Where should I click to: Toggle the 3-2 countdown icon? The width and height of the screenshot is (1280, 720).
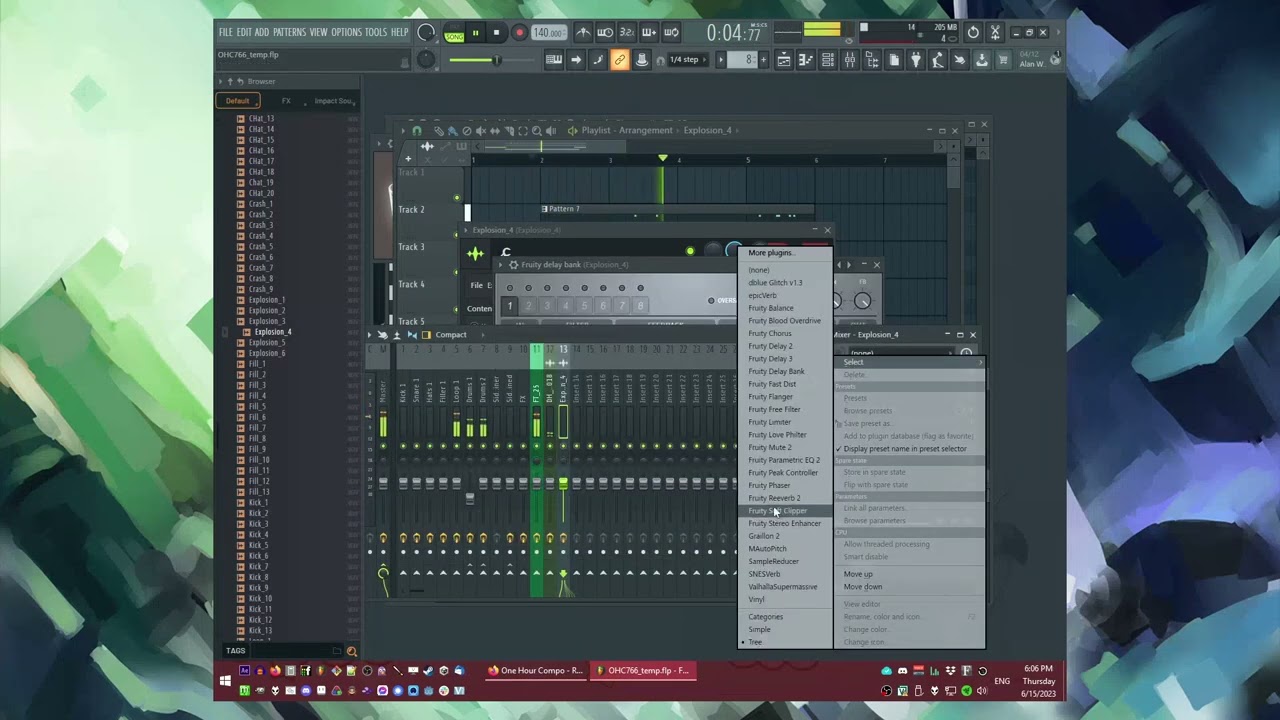(x=627, y=33)
